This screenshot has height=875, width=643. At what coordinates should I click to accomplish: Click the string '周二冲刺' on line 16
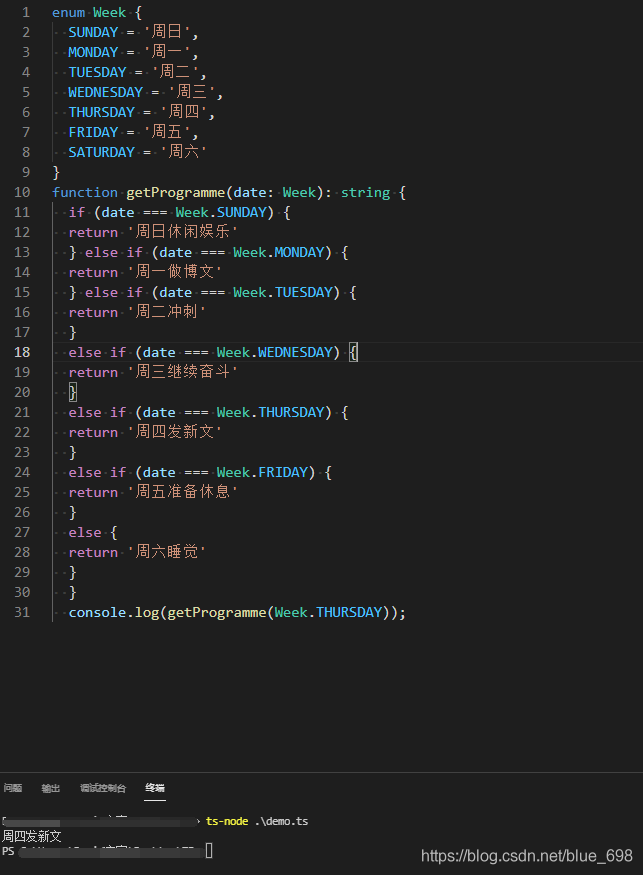pyautogui.click(x=166, y=311)
